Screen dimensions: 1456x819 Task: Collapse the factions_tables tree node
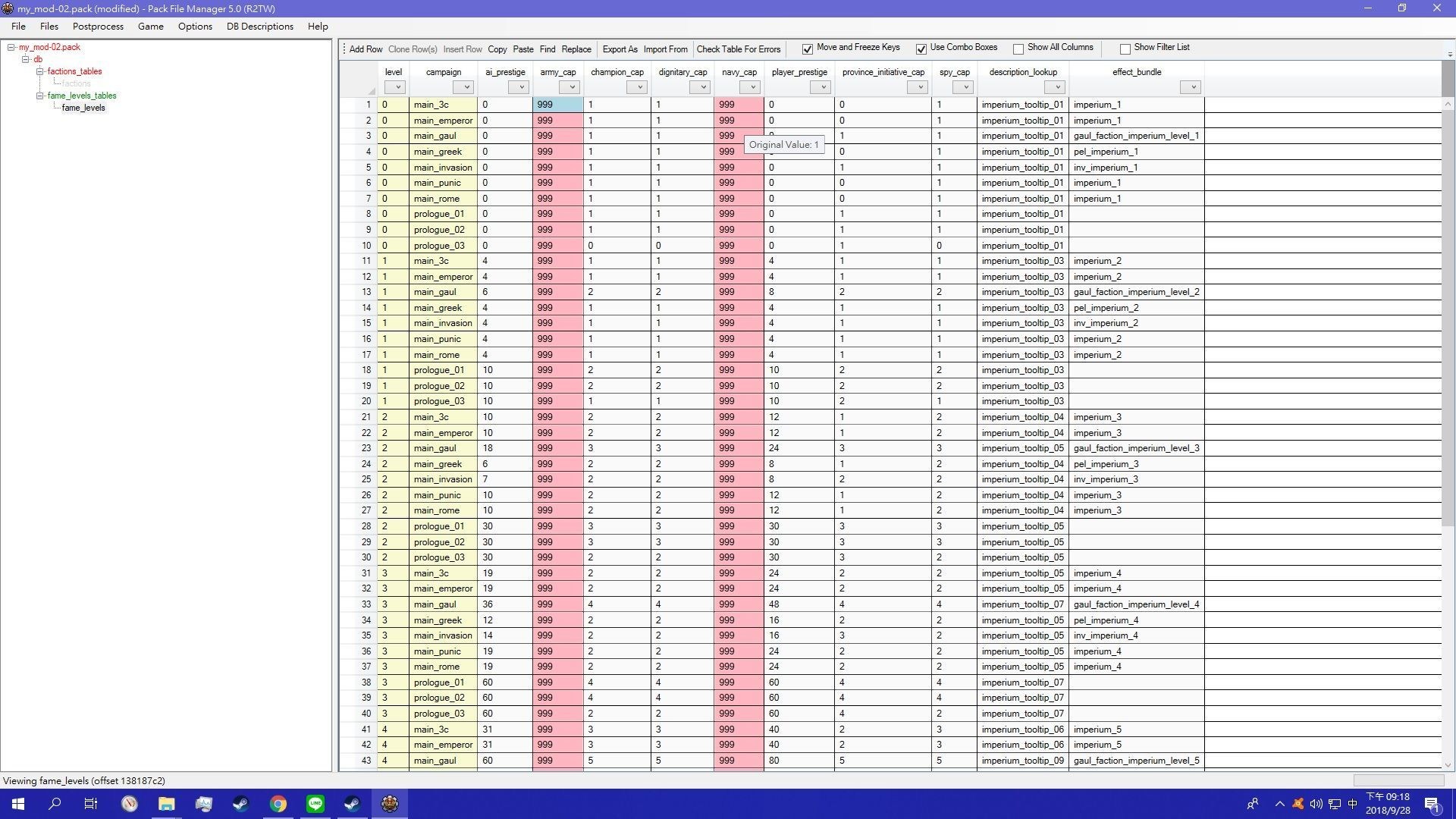(40, 71)
